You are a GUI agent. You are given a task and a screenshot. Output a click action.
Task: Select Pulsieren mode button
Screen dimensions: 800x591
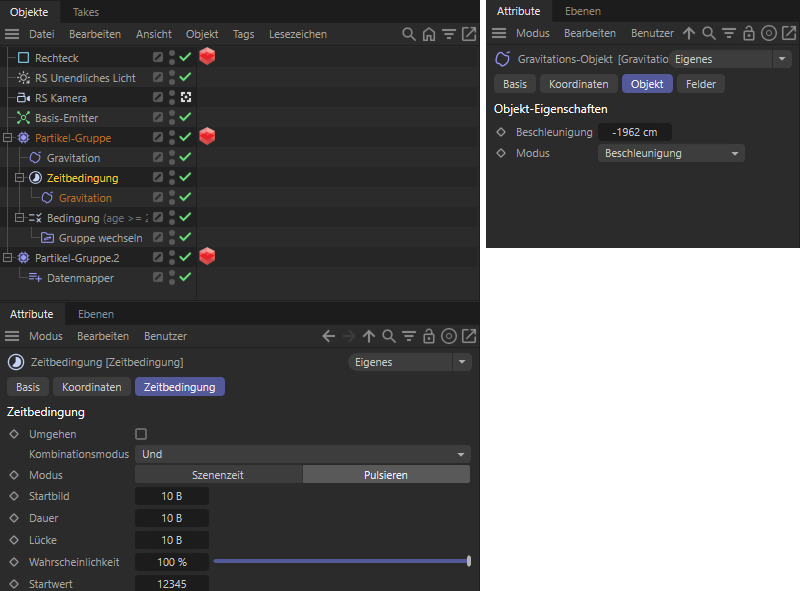tap(386, 475)
